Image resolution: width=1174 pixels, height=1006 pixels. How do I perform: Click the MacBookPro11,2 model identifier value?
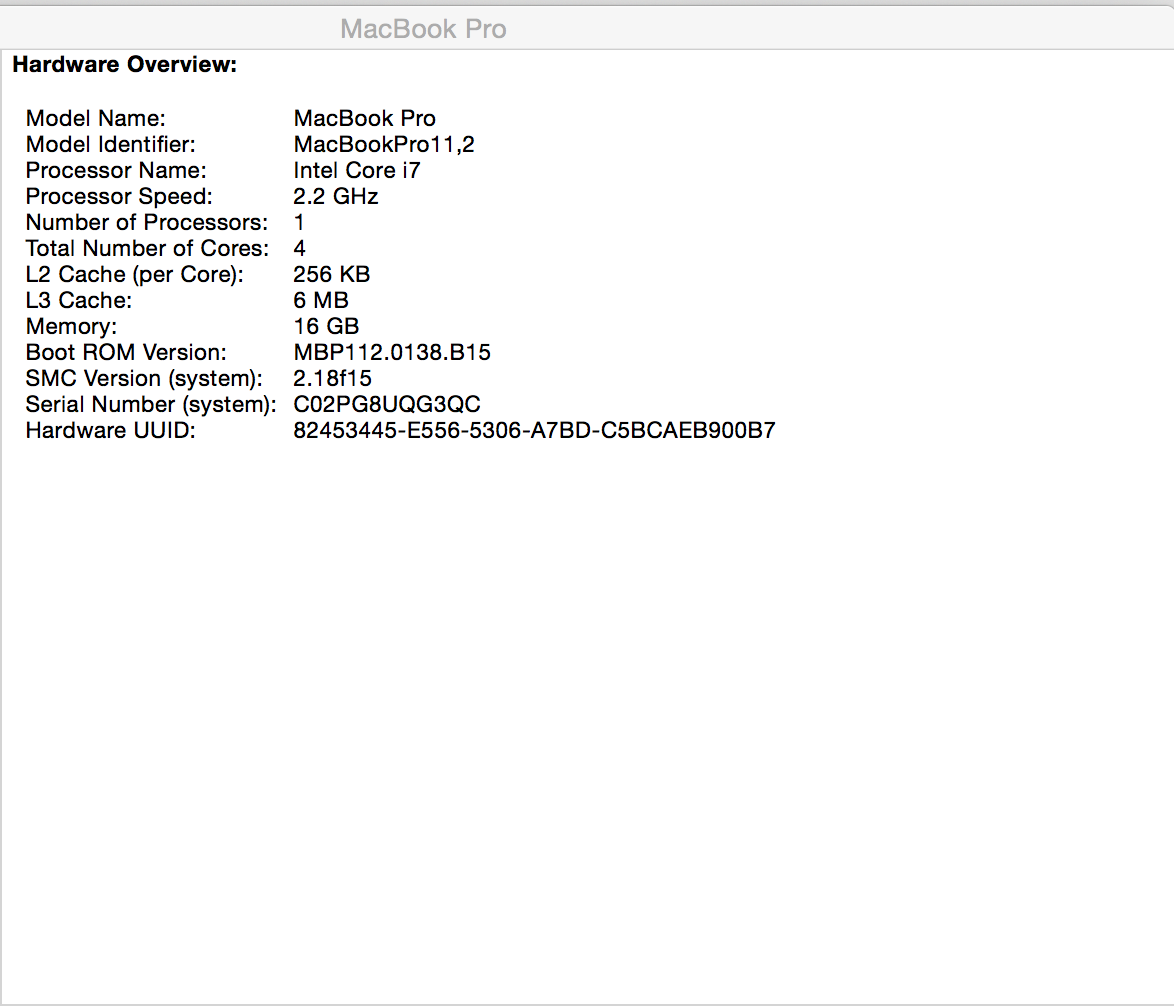pyautogui.click(x=384, y=145)
